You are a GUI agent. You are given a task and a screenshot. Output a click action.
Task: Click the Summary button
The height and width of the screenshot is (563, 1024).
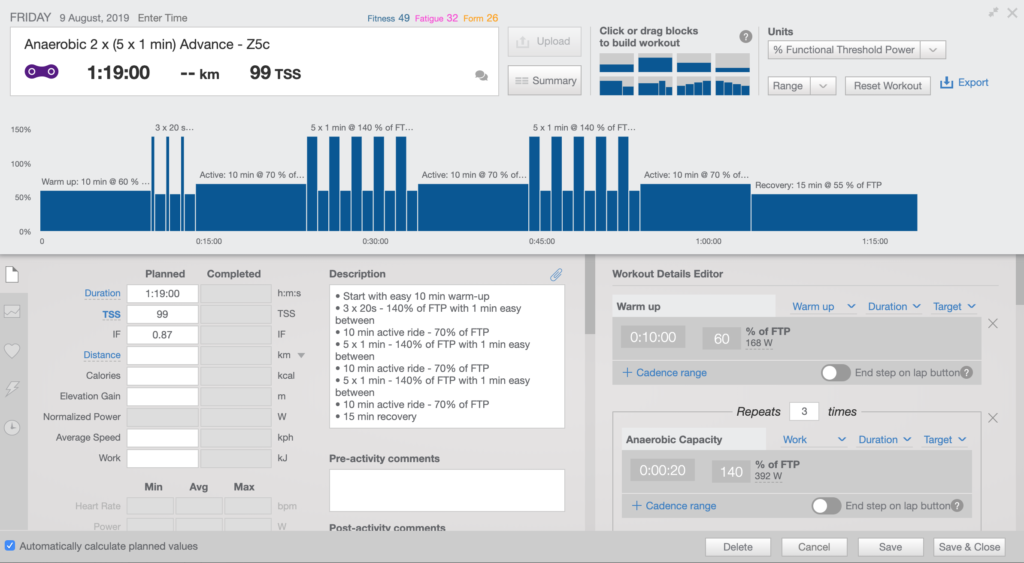coord(544,81)
